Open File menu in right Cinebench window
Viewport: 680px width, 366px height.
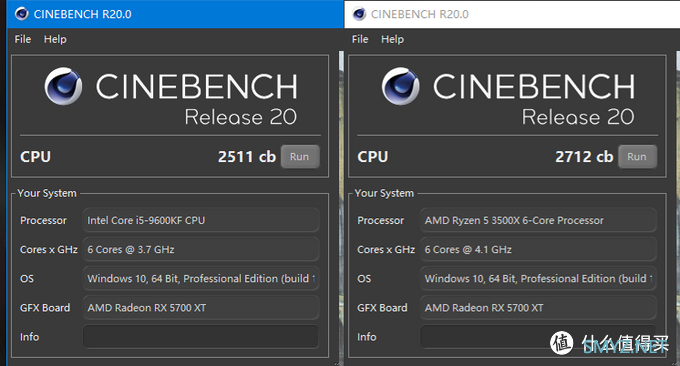(x=360, y=39)
